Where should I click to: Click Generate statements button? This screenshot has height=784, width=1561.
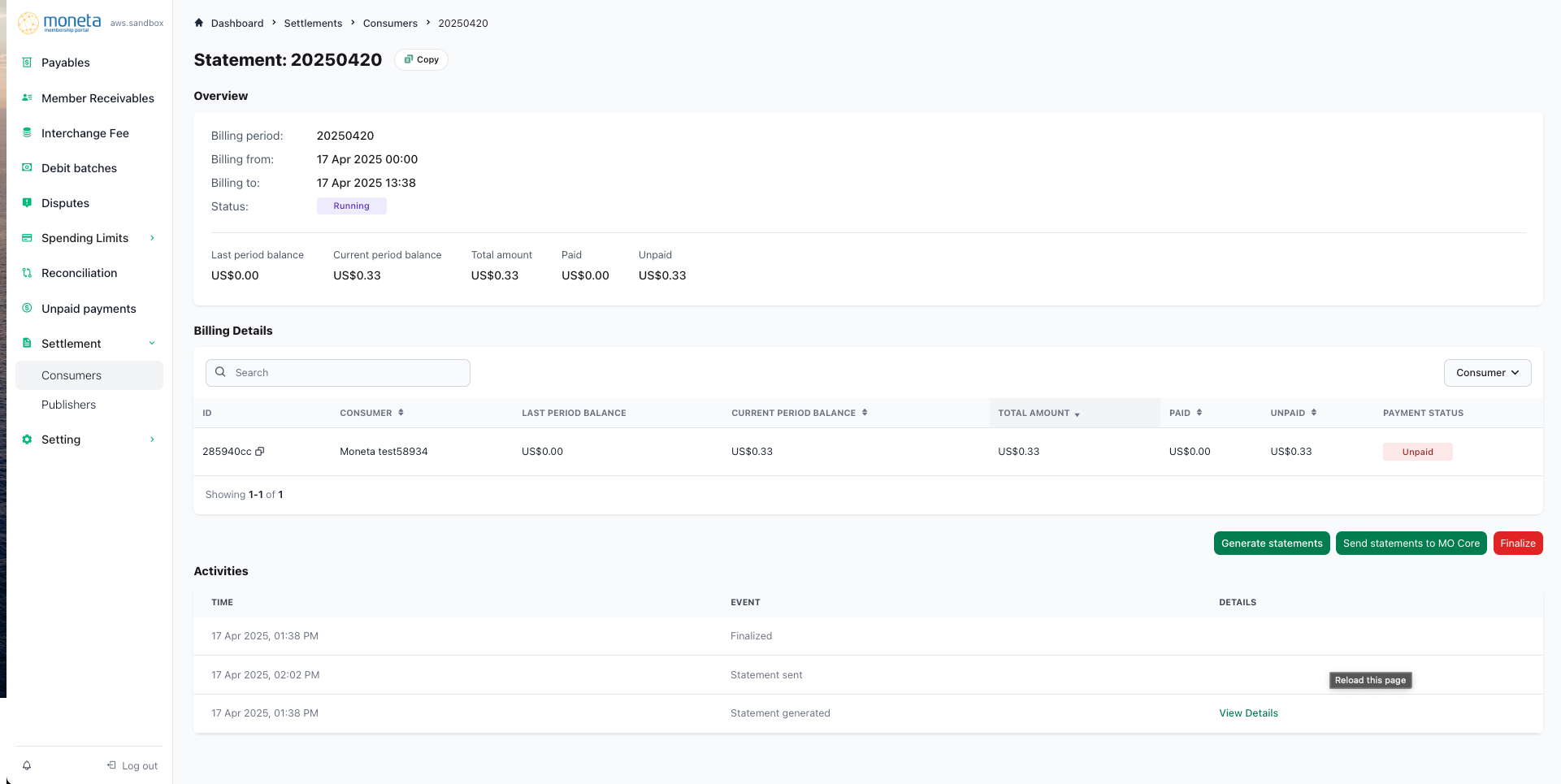click(1272, 544)
